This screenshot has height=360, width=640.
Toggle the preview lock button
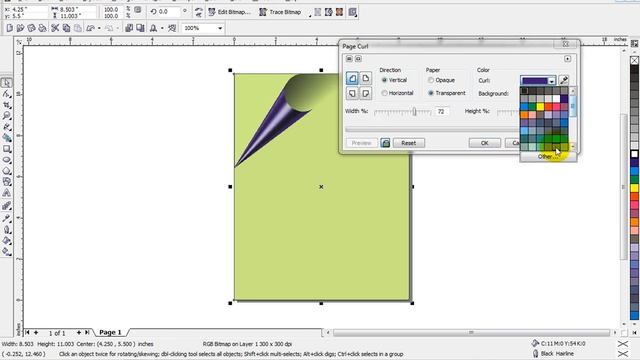385,143
